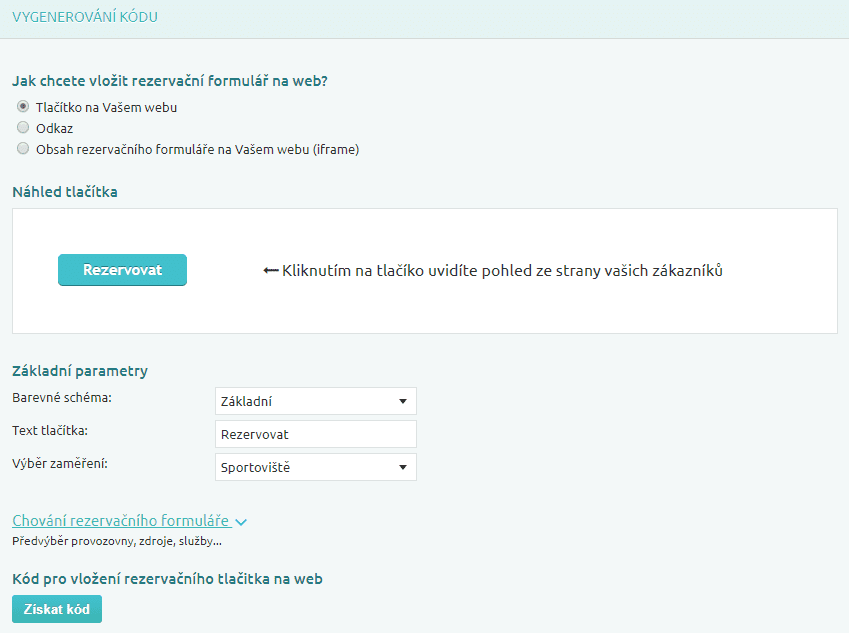Click the "Kód pro vložení rezervačního tlačítka" heading
The image size is (849, 633).
(x=167, y=579)
